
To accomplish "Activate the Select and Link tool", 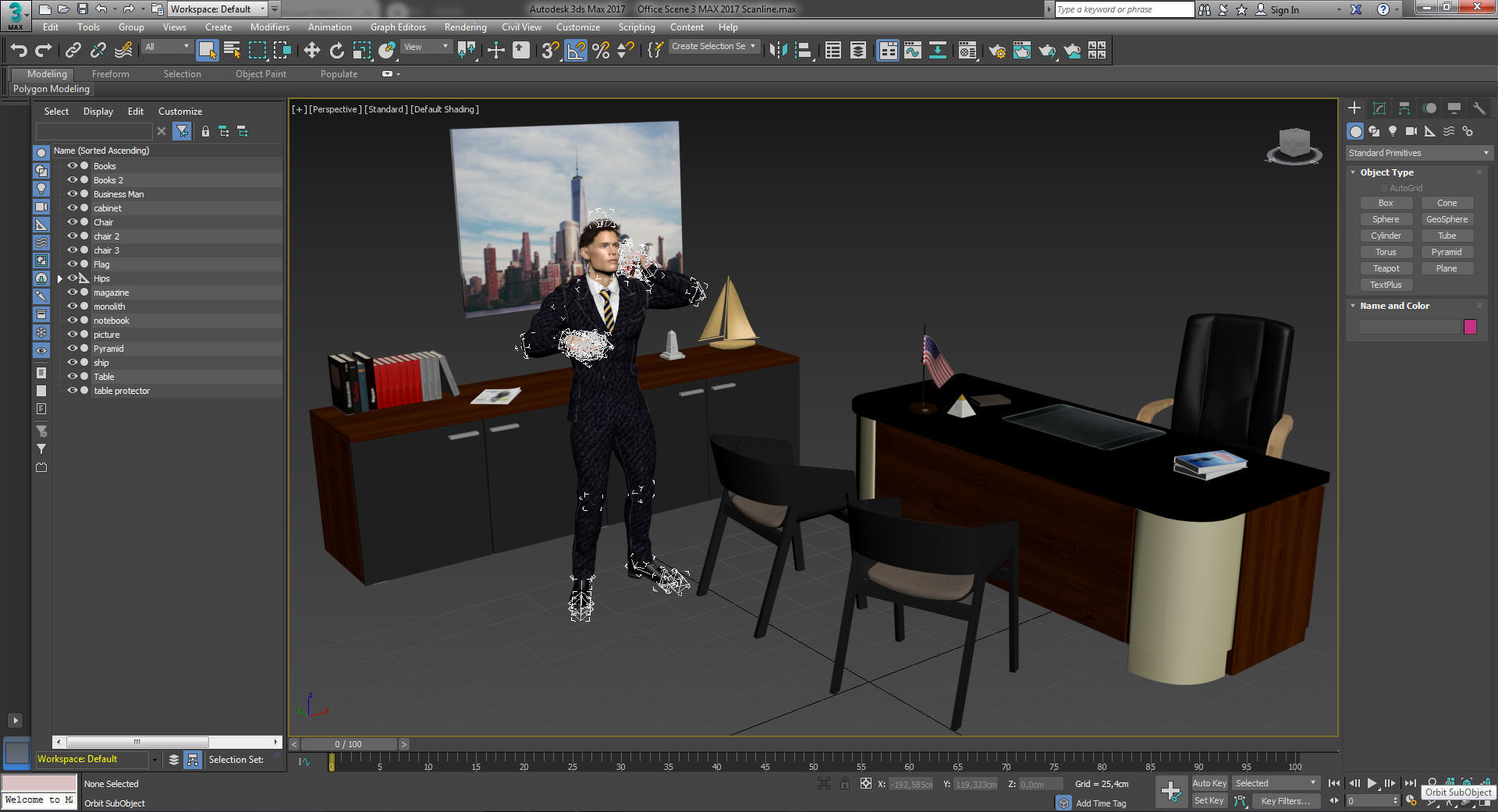I will (73, 51).
